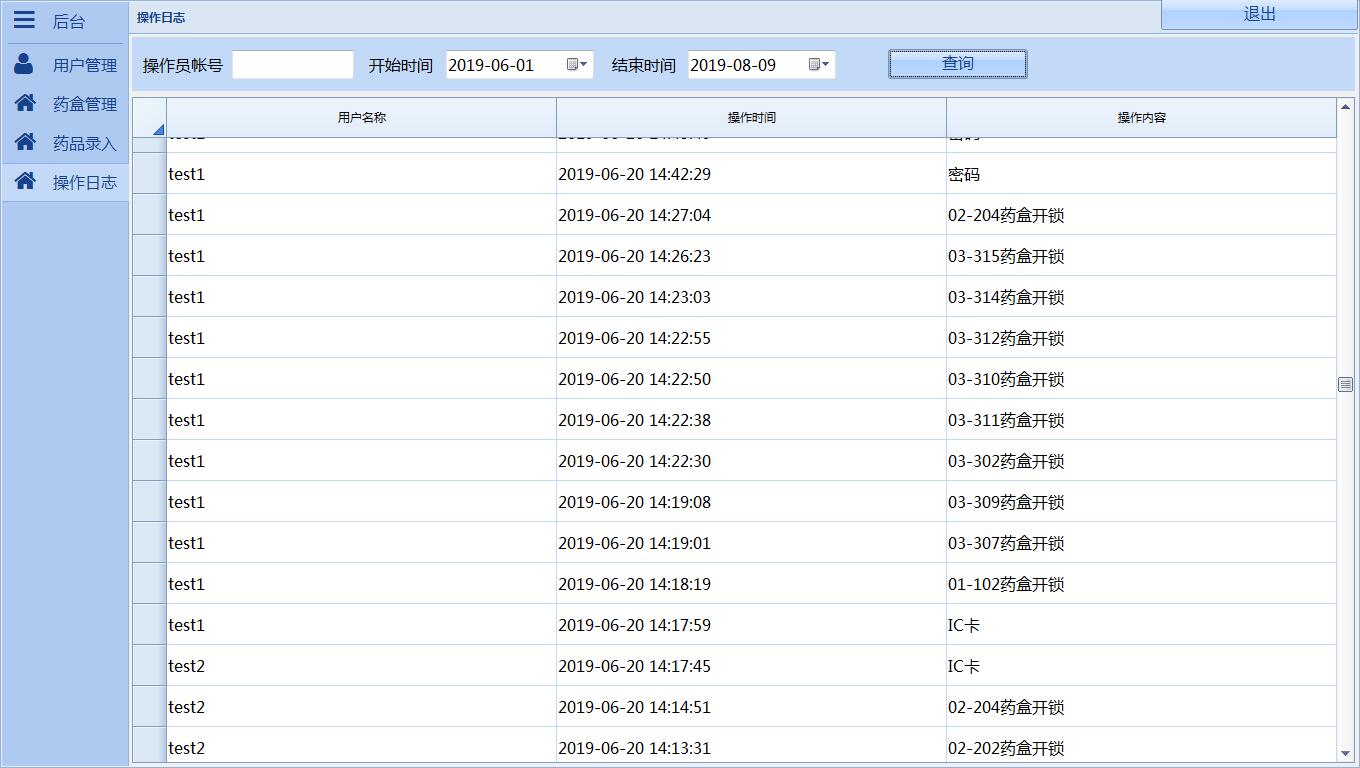Click the hamburger menu icon beside 后台
1360x768 pixels.
pos(24,20)
